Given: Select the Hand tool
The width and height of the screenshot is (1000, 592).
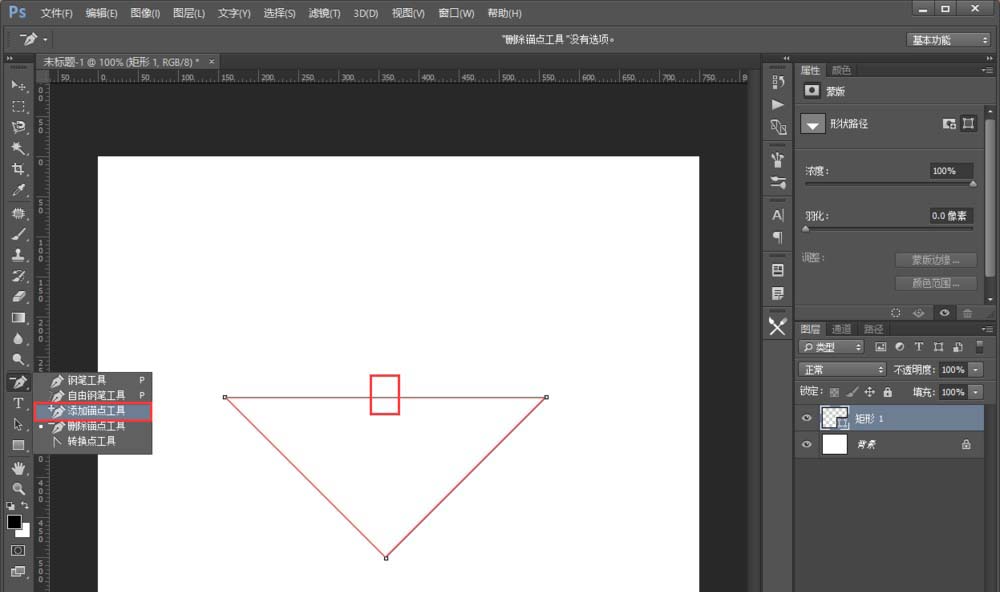Looking at the screenshot, I should [x=18, y=466].
